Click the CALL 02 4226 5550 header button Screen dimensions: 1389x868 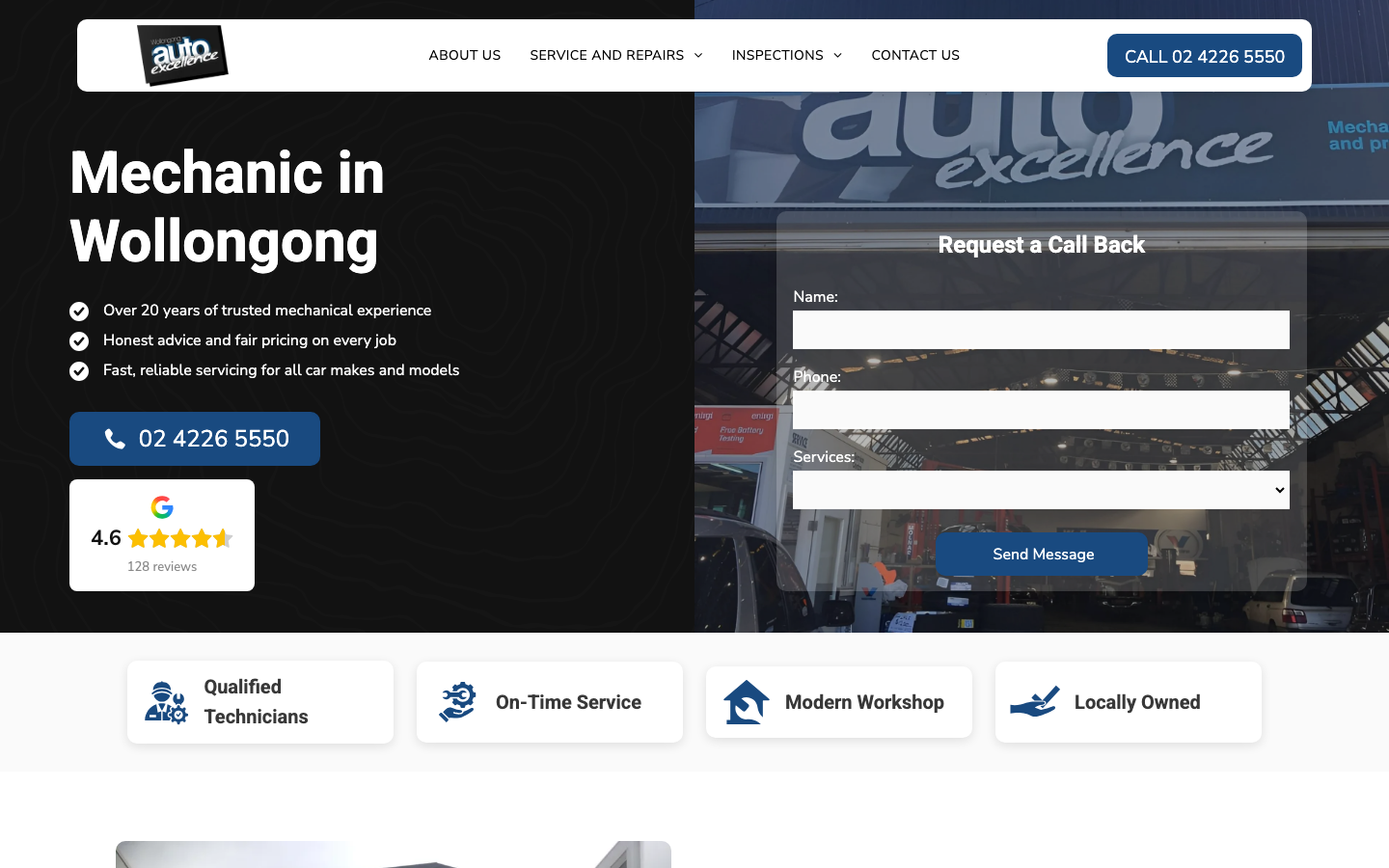[x=1204, y=55]
